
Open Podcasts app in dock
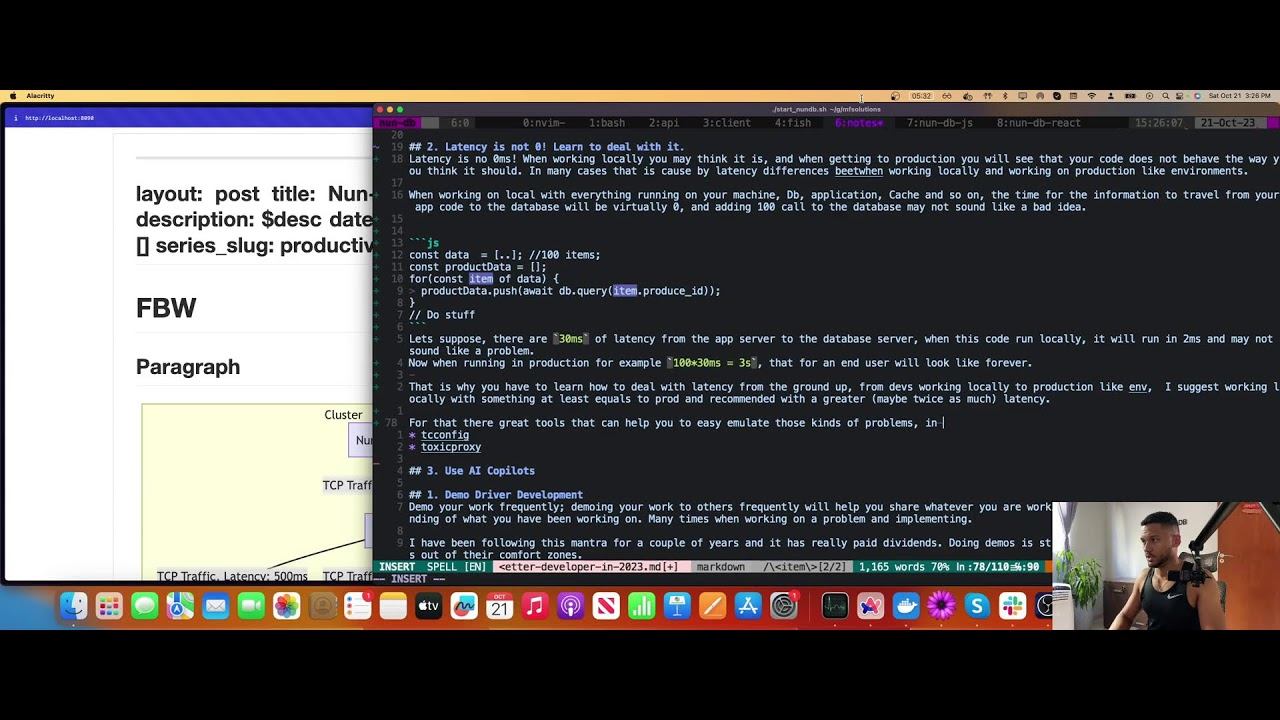tap(570, 606)
